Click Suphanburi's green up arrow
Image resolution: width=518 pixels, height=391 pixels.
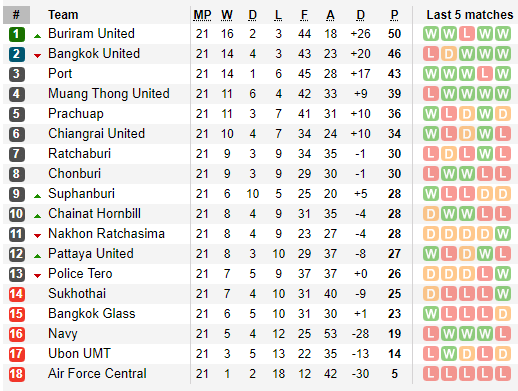(38, 196)
